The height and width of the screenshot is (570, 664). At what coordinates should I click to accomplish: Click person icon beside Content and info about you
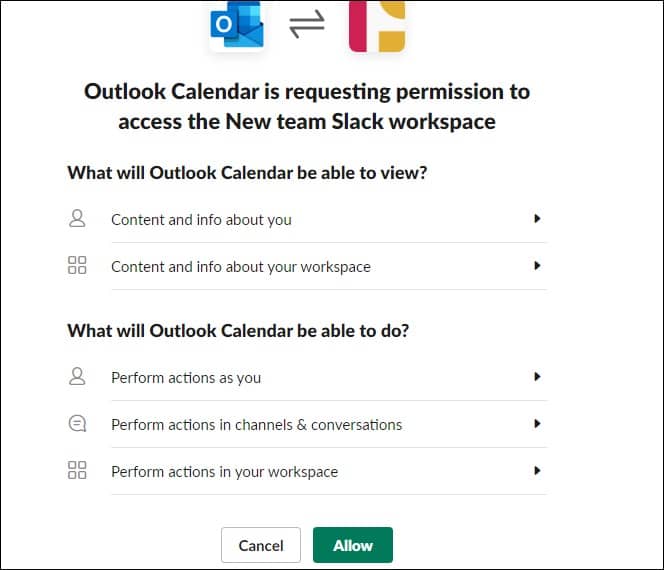[x=77, y=219]
